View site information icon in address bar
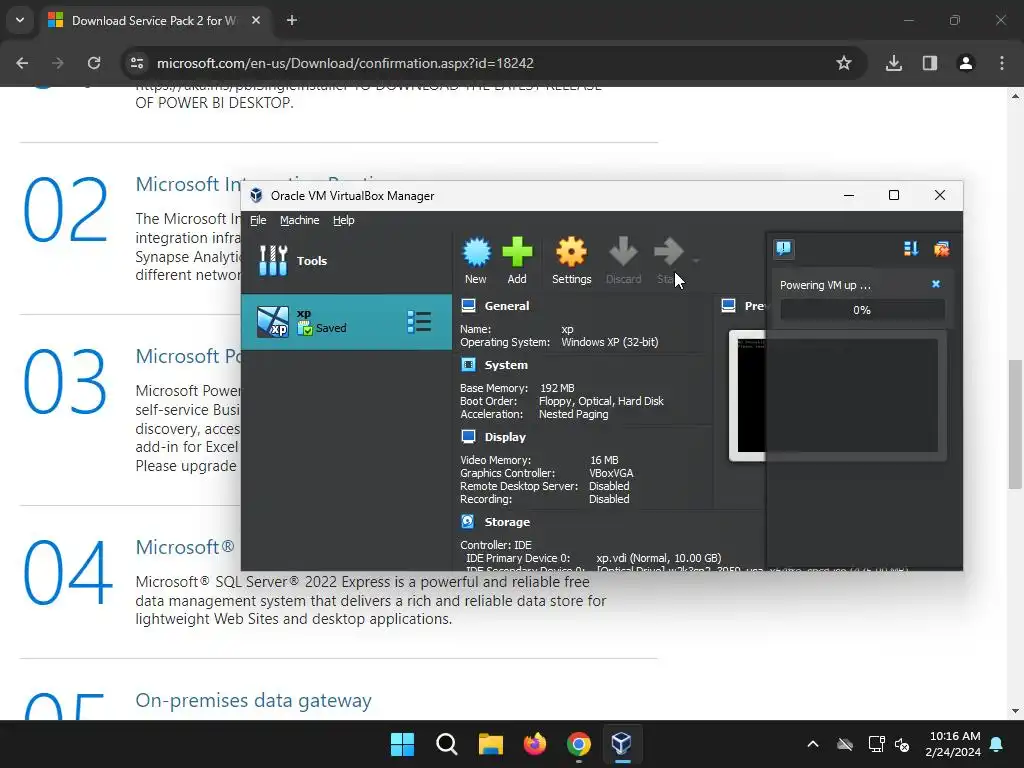The height and width of the screenshot is (768, 1024). pos(137,63)
